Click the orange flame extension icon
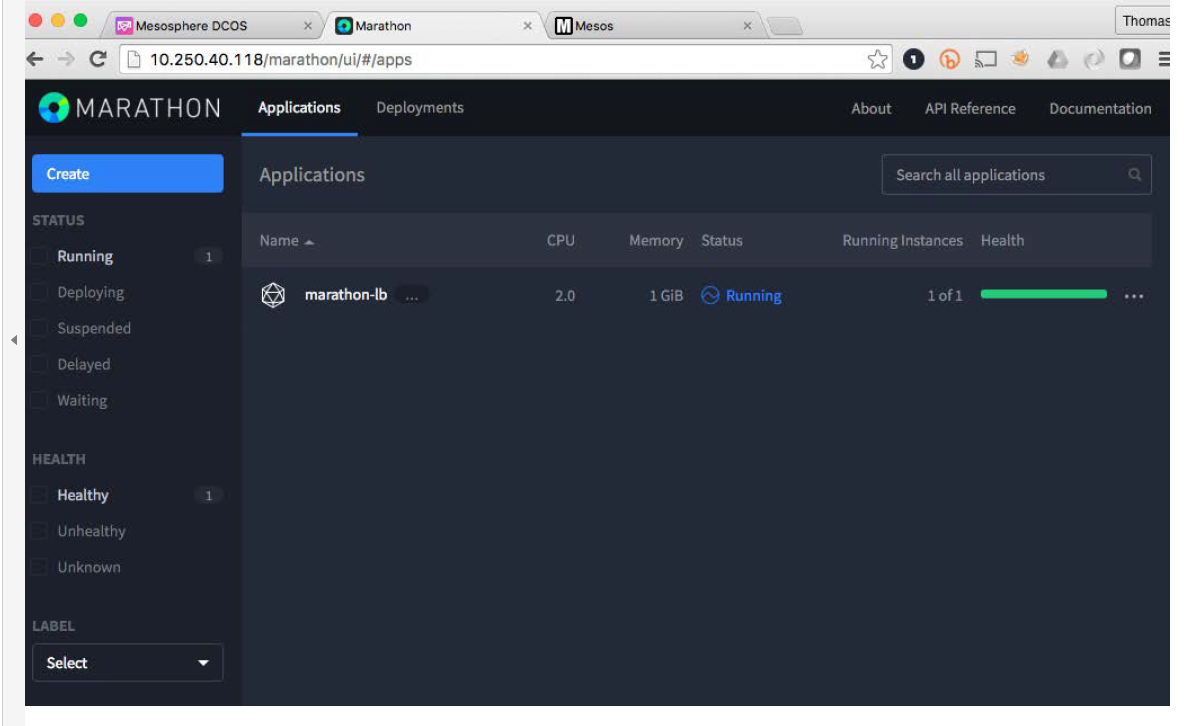1194x726 pixels. point(1021,59)
